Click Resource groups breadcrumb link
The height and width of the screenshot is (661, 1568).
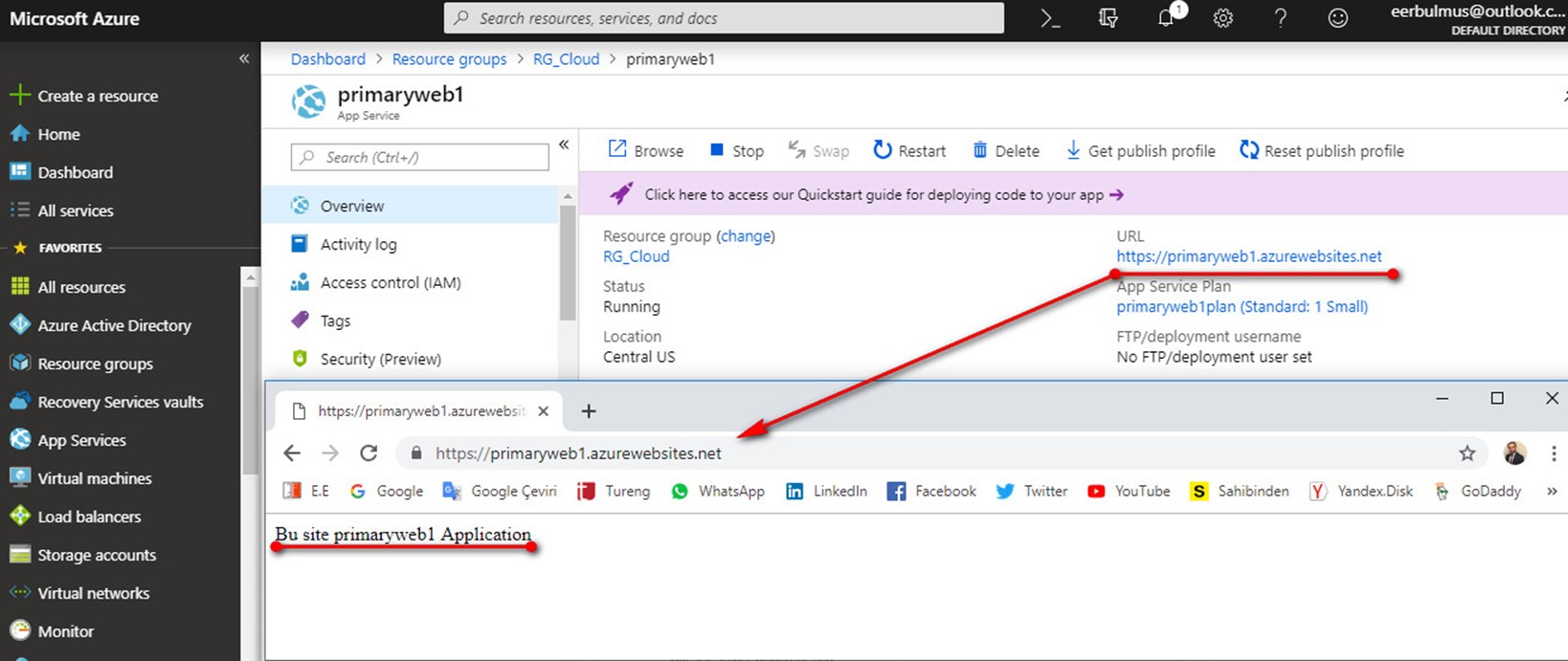click(x=449, y=58)
